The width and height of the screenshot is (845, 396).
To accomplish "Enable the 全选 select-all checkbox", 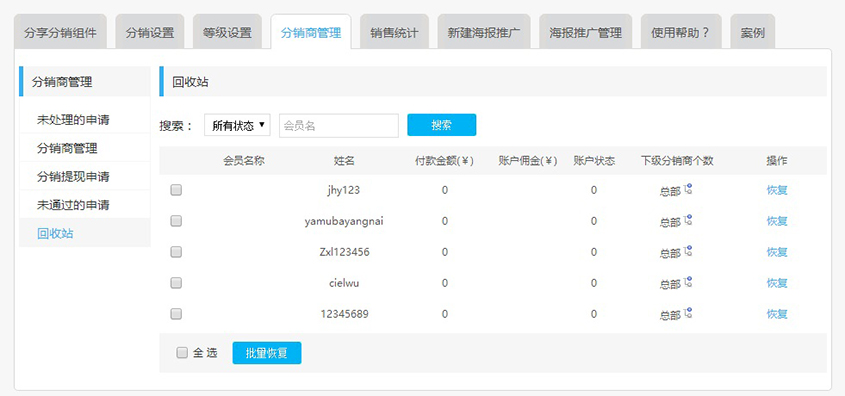I will [182, 353].
